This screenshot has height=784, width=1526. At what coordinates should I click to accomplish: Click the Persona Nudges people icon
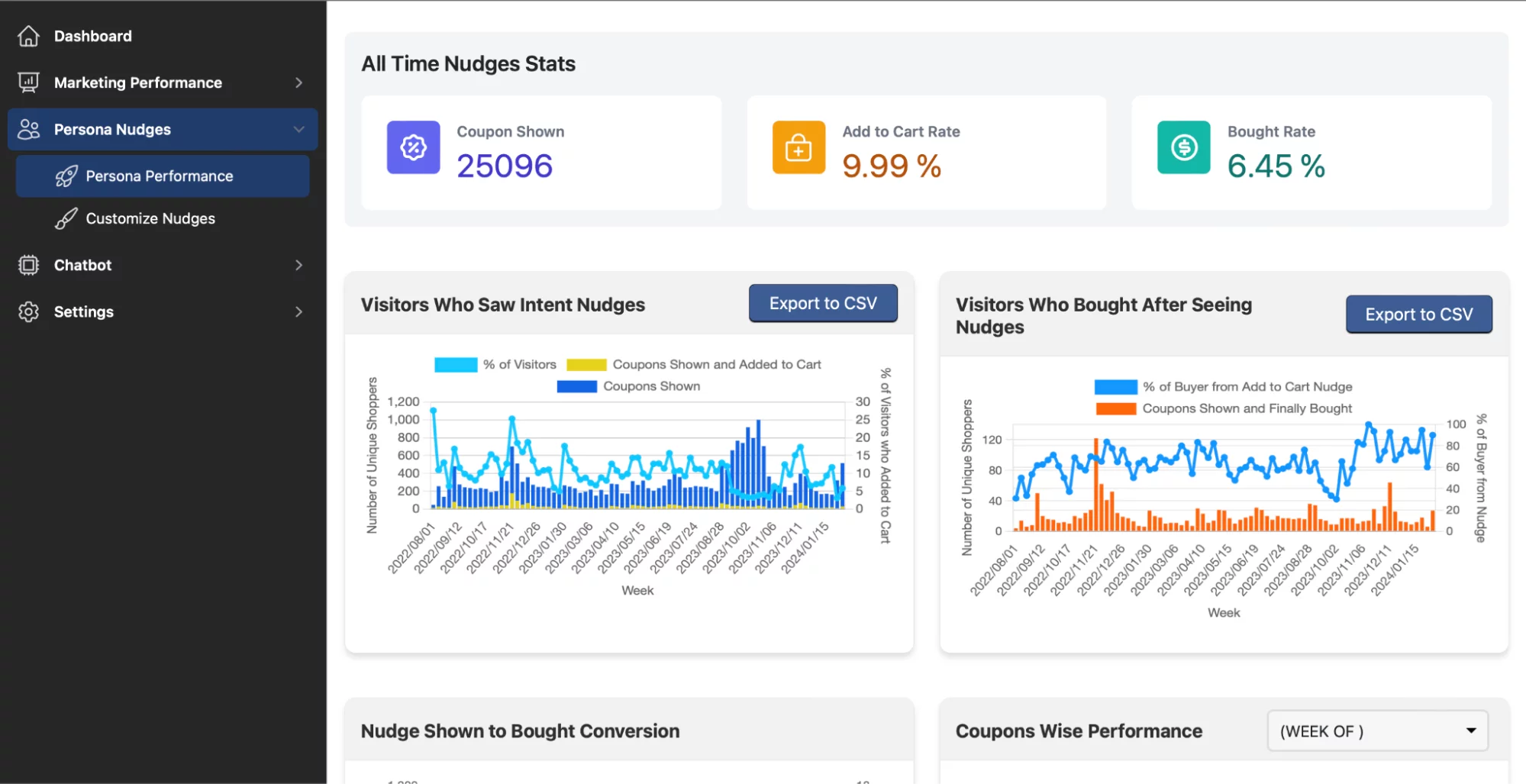28,129
